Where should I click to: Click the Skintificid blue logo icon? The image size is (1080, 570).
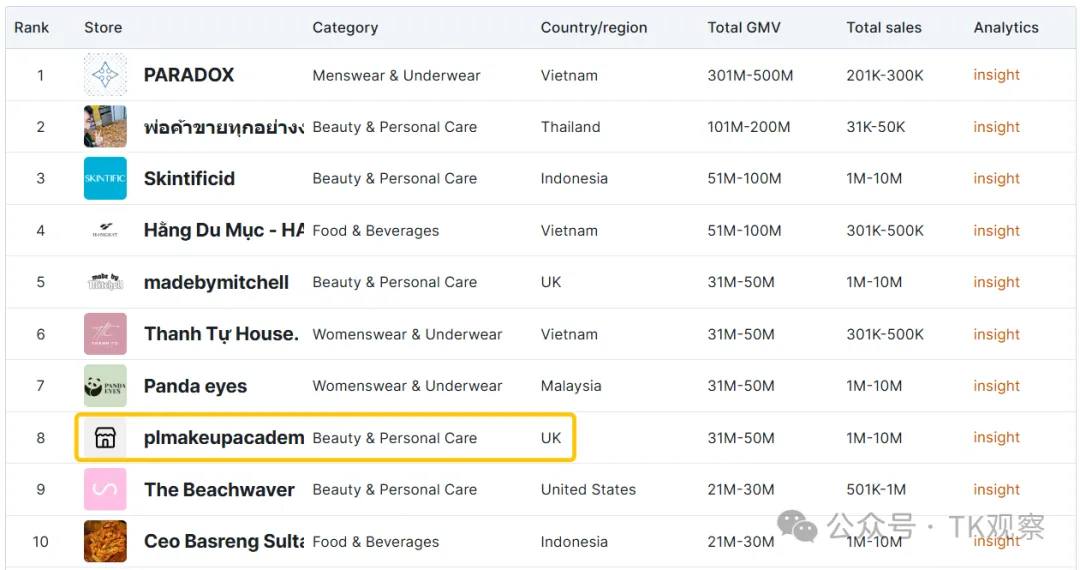point(105,178)
